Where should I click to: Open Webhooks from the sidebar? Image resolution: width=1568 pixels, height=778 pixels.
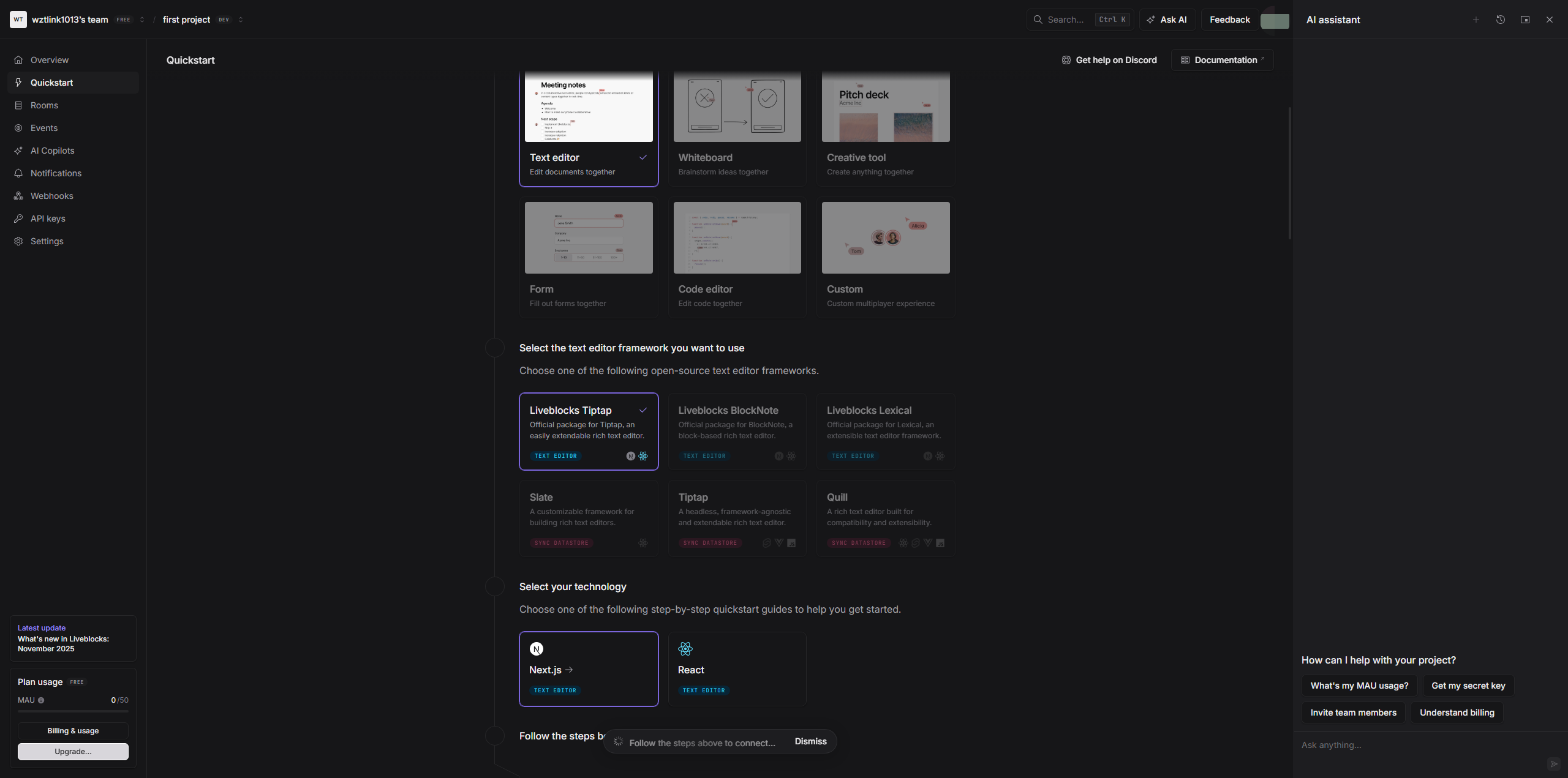coord(51,196)
